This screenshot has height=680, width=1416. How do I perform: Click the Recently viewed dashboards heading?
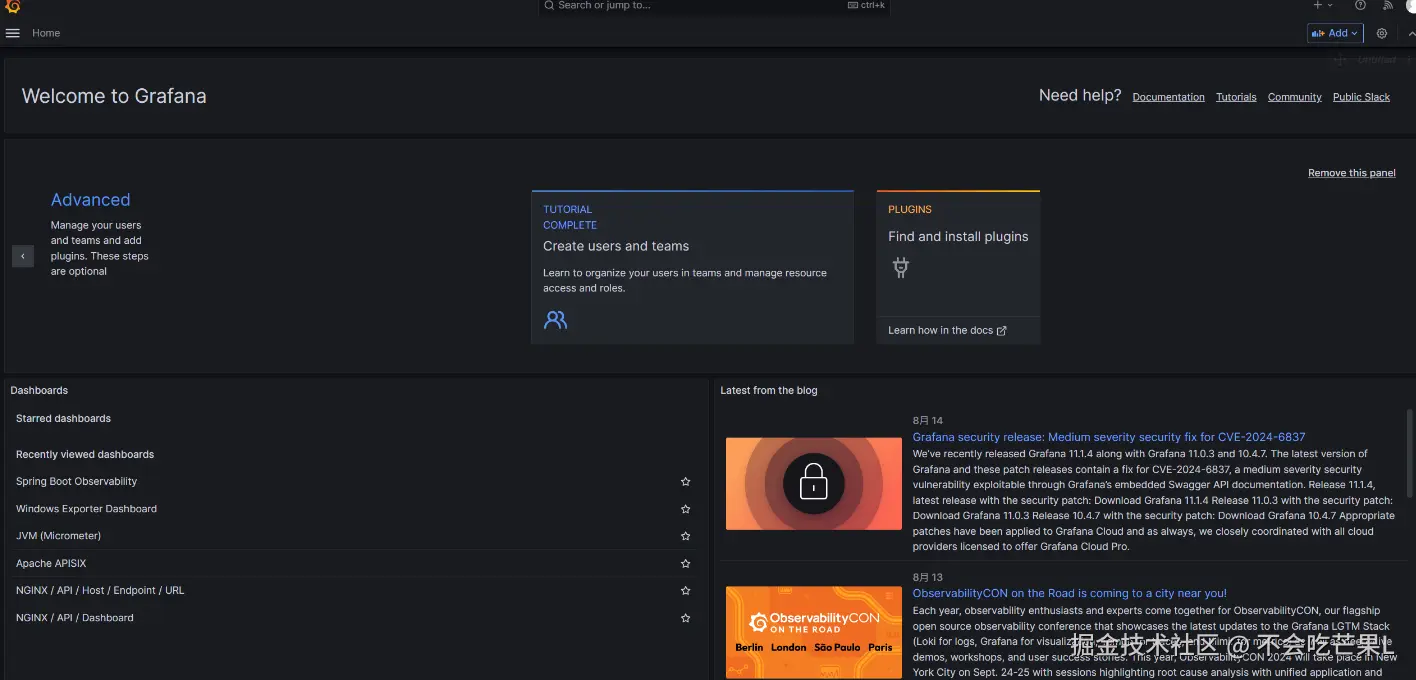click(85, 455)
